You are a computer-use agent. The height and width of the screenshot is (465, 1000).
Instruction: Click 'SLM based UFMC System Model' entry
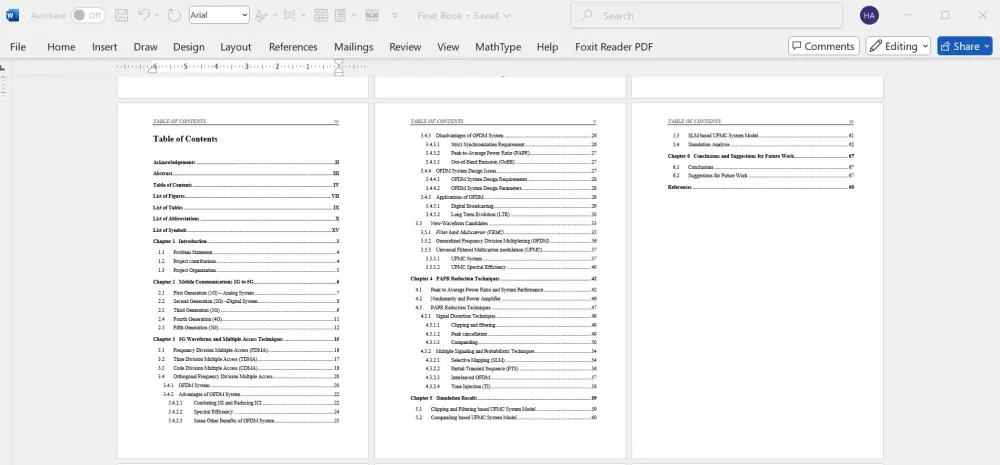(x=763, y=136)
